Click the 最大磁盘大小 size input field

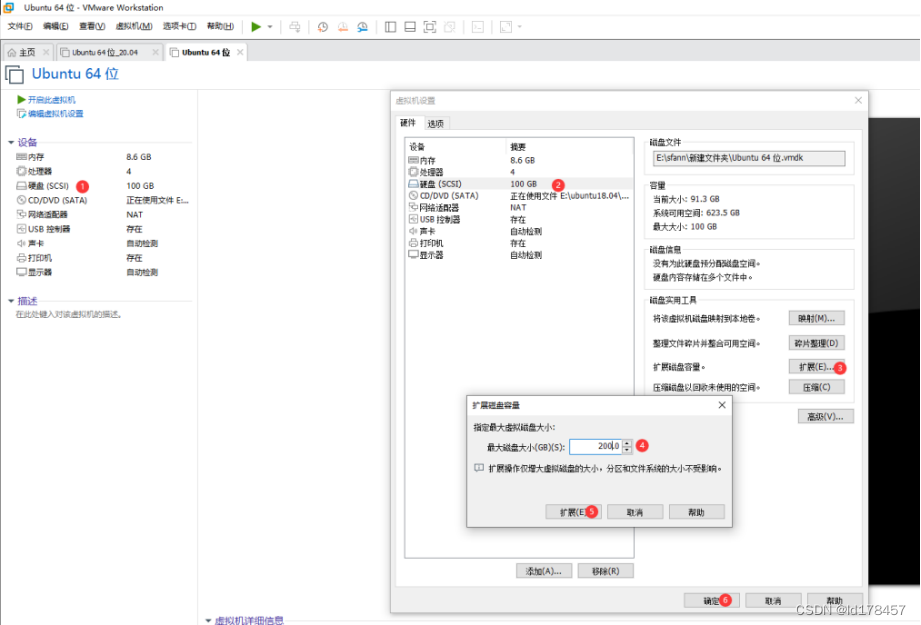595,446
